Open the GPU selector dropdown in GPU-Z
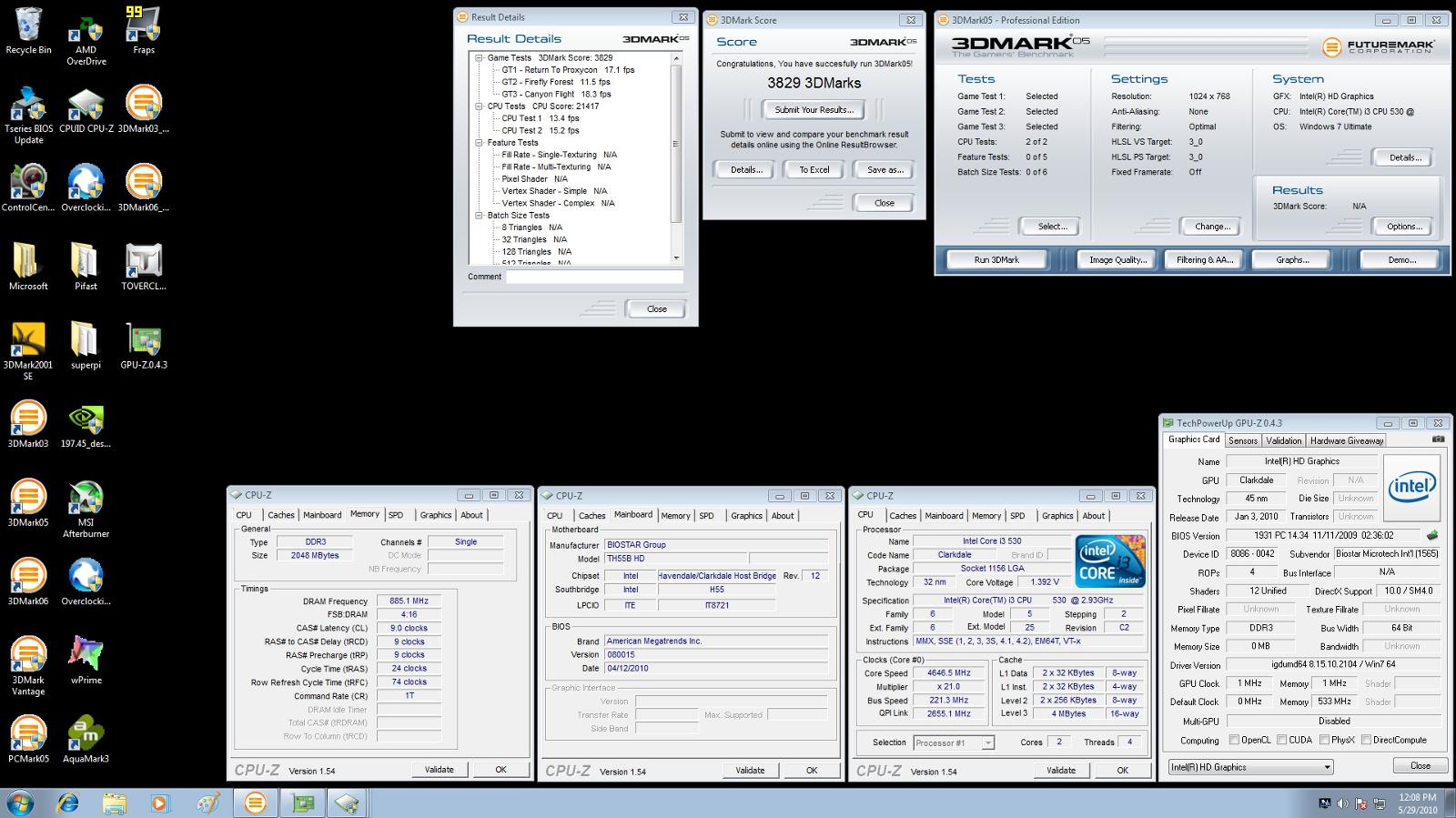The width and height of the screenshot is (1456, 818). 1250,767
